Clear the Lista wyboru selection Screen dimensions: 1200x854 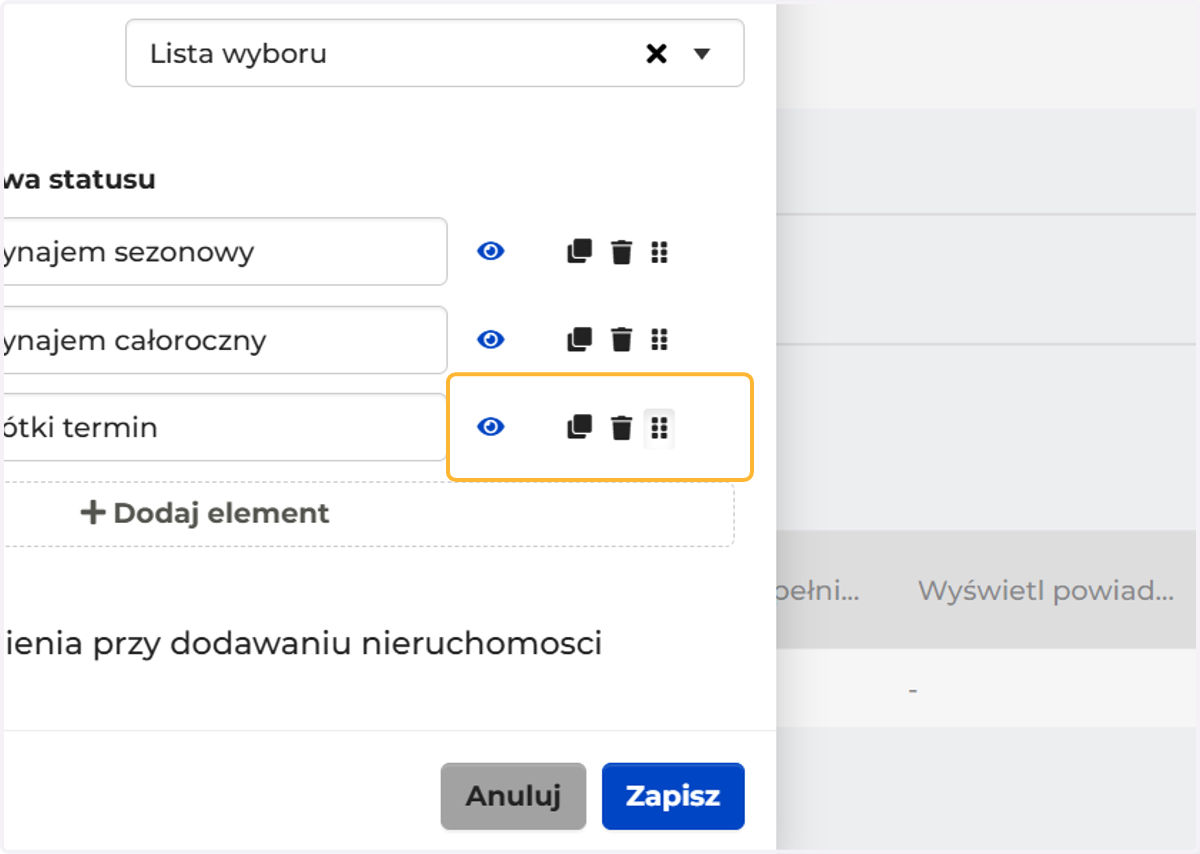656,54
